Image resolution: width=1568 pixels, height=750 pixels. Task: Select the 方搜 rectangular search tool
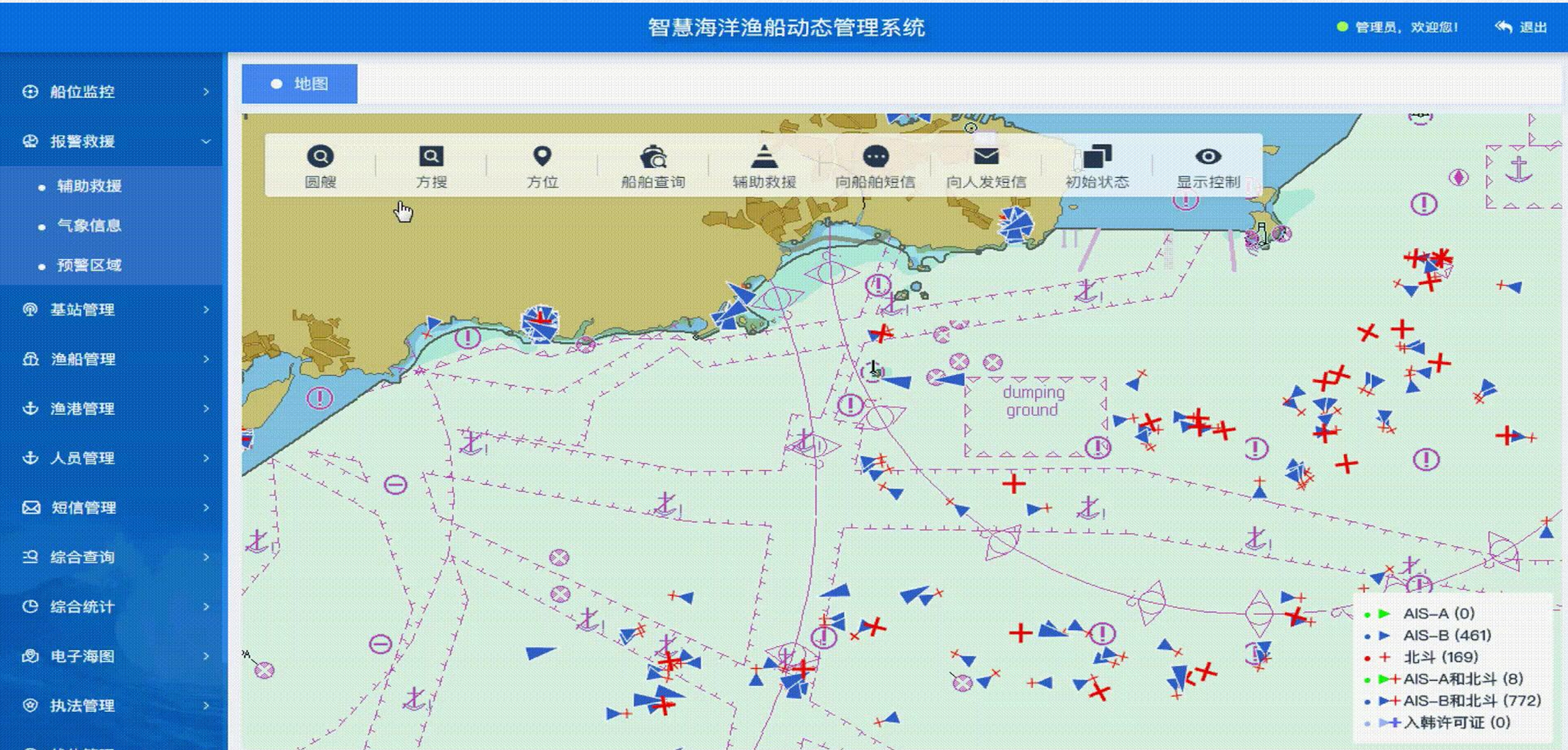tap(431, 166)
